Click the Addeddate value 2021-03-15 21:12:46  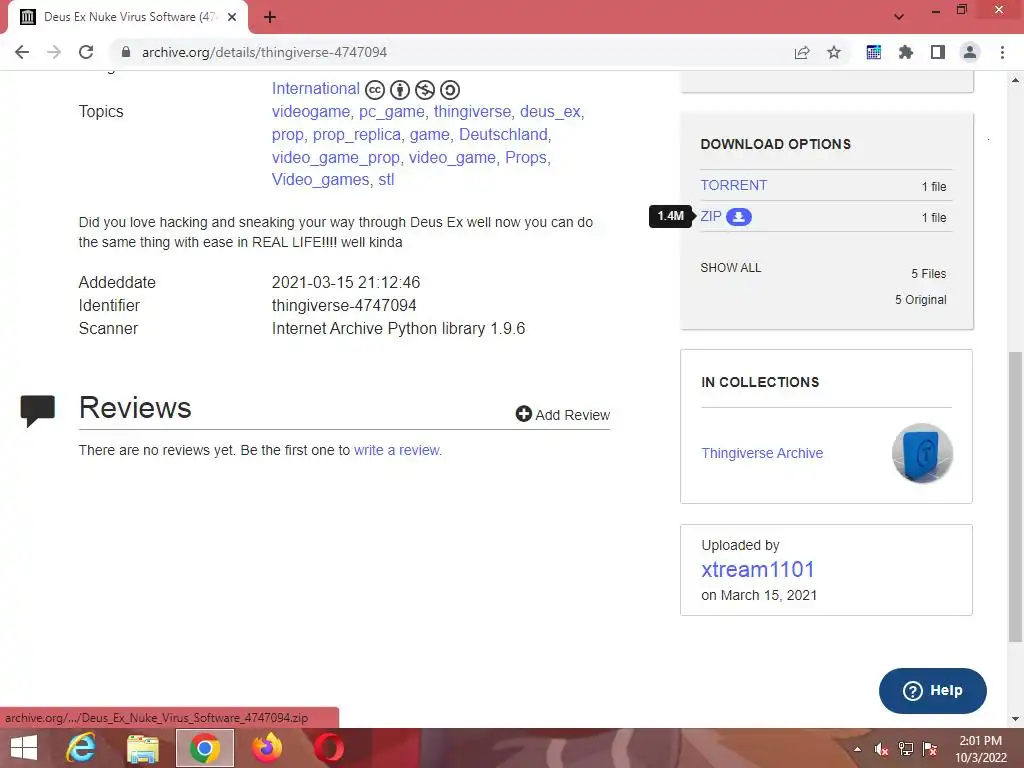[346, 283]
